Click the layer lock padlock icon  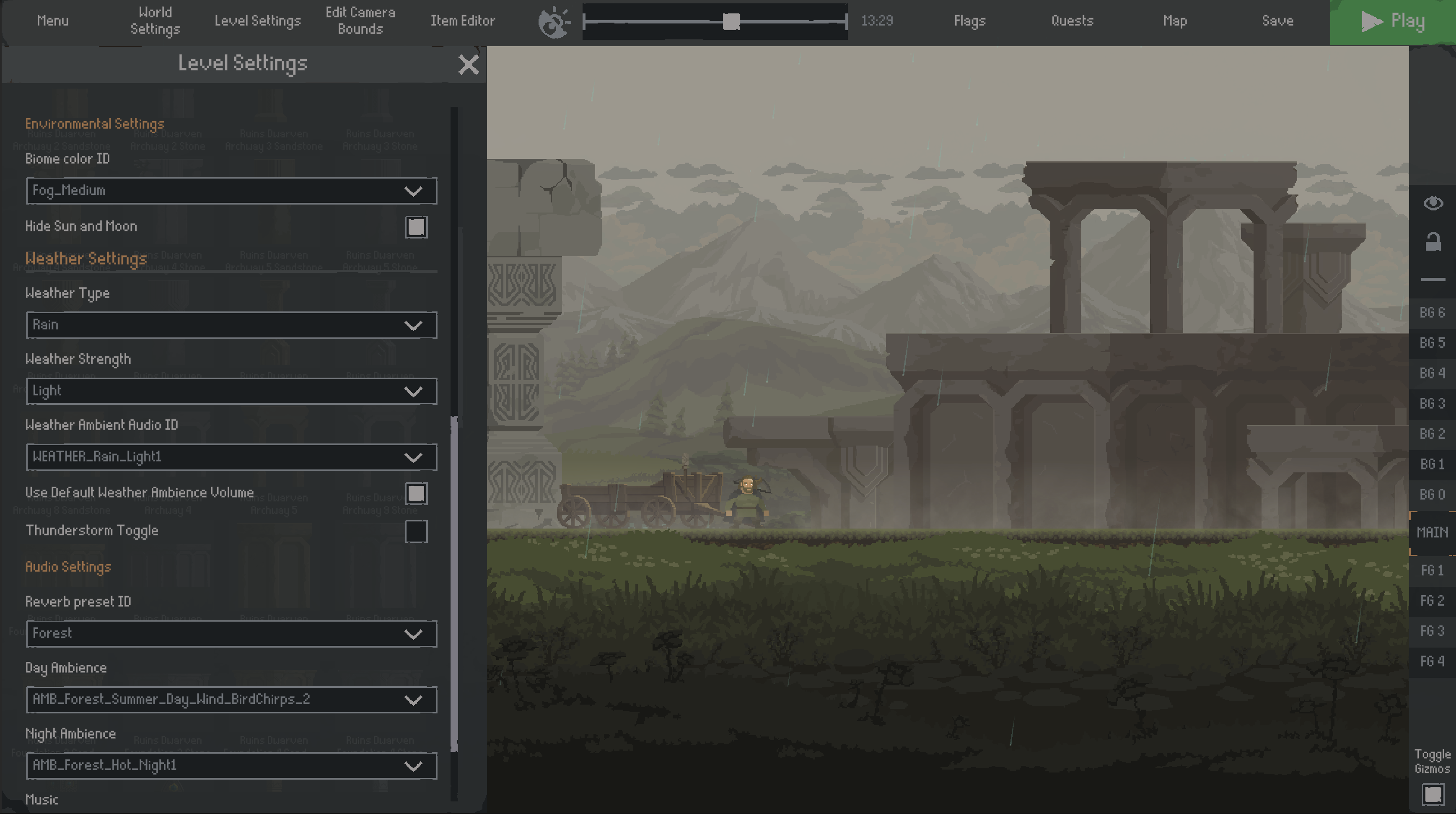pos(1433,241)
